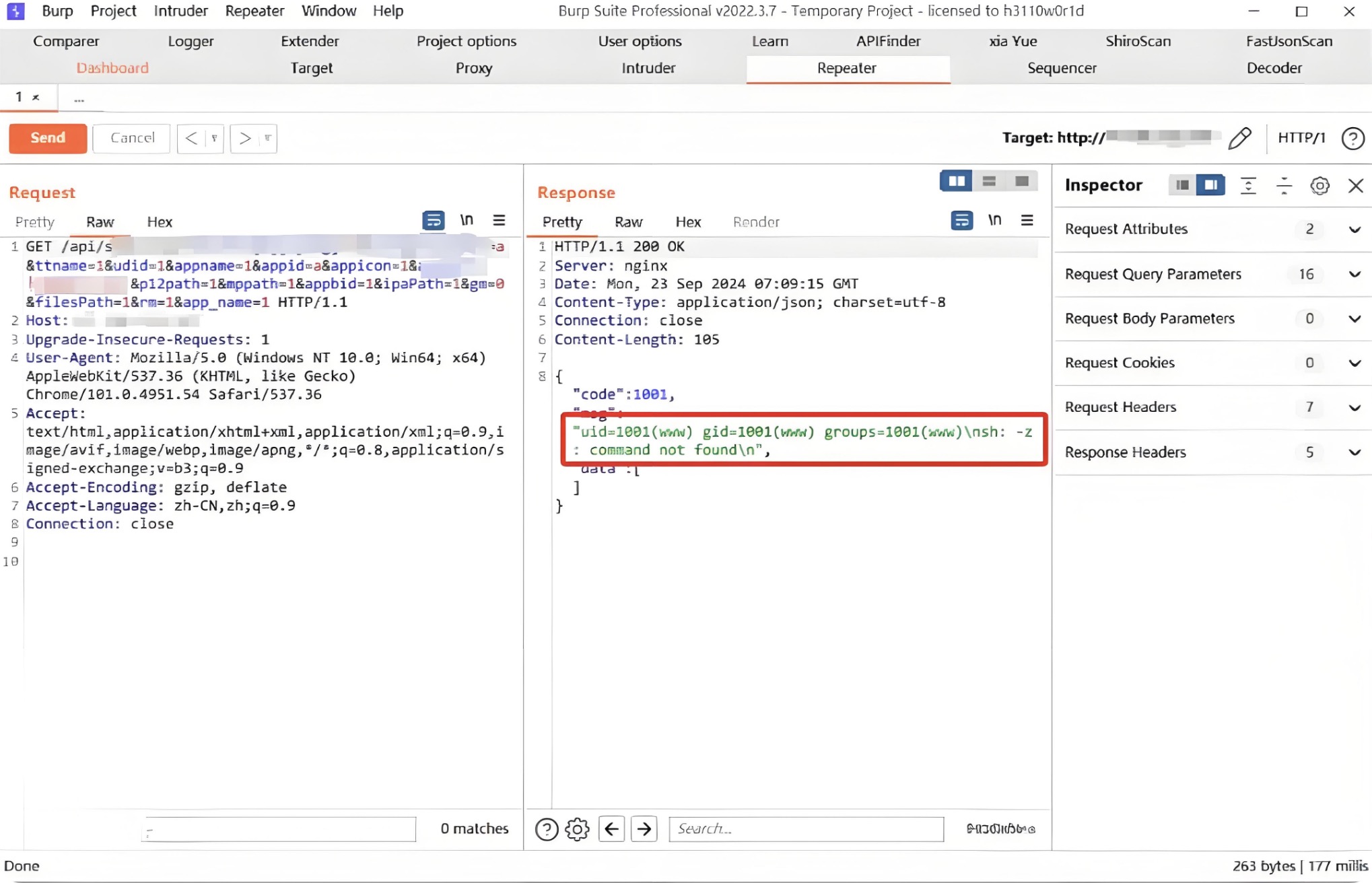Switch HTTP/1 protocol selector

tap(1301, 138)
